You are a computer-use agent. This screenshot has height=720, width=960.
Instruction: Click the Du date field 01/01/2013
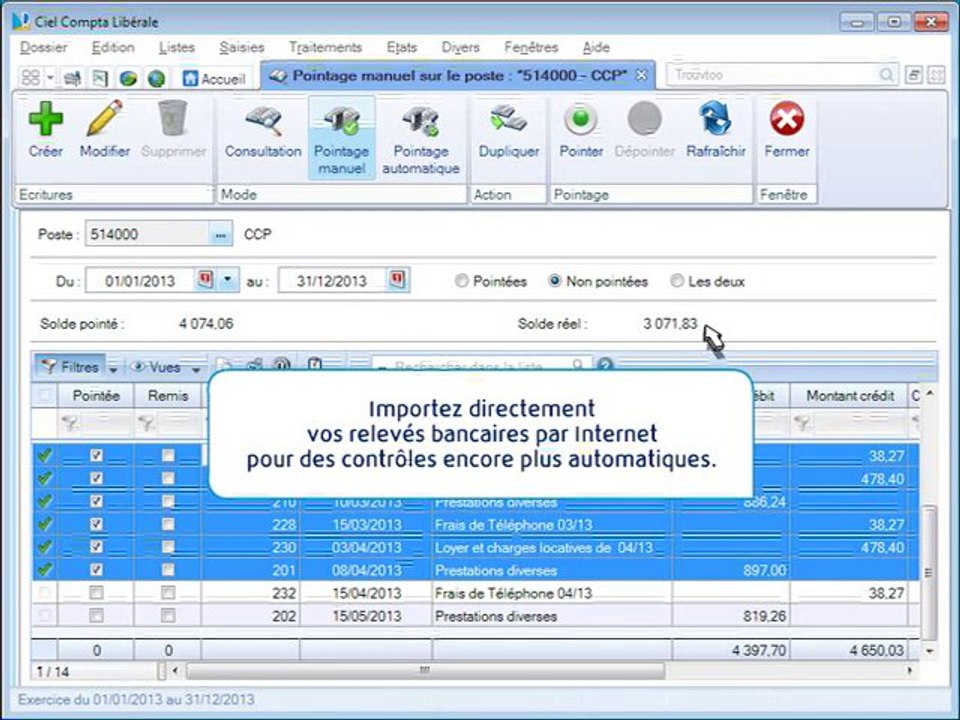pos(140,280)
